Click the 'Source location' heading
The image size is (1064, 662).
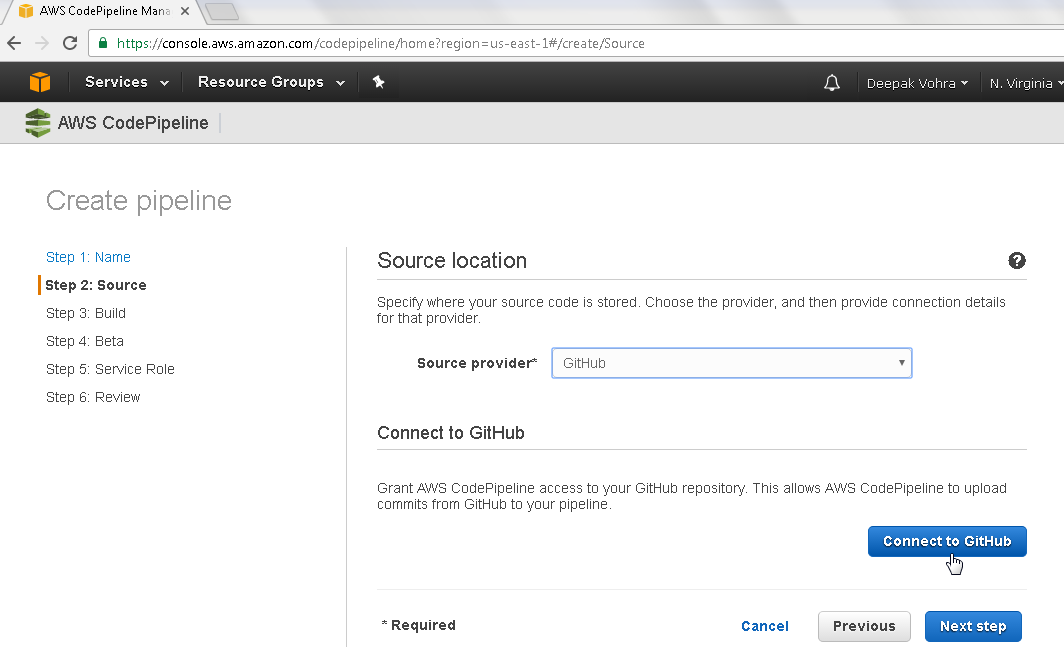pyautogui.click(x=452, y=260)
